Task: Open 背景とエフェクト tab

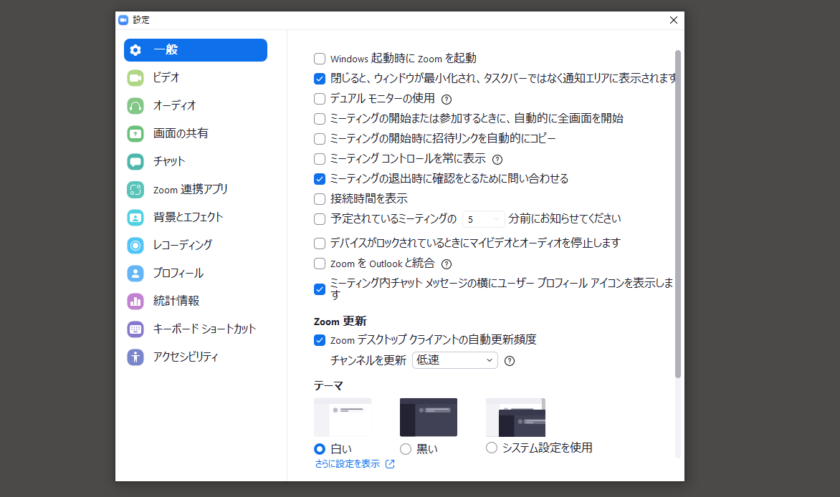Action: (196, 217)
